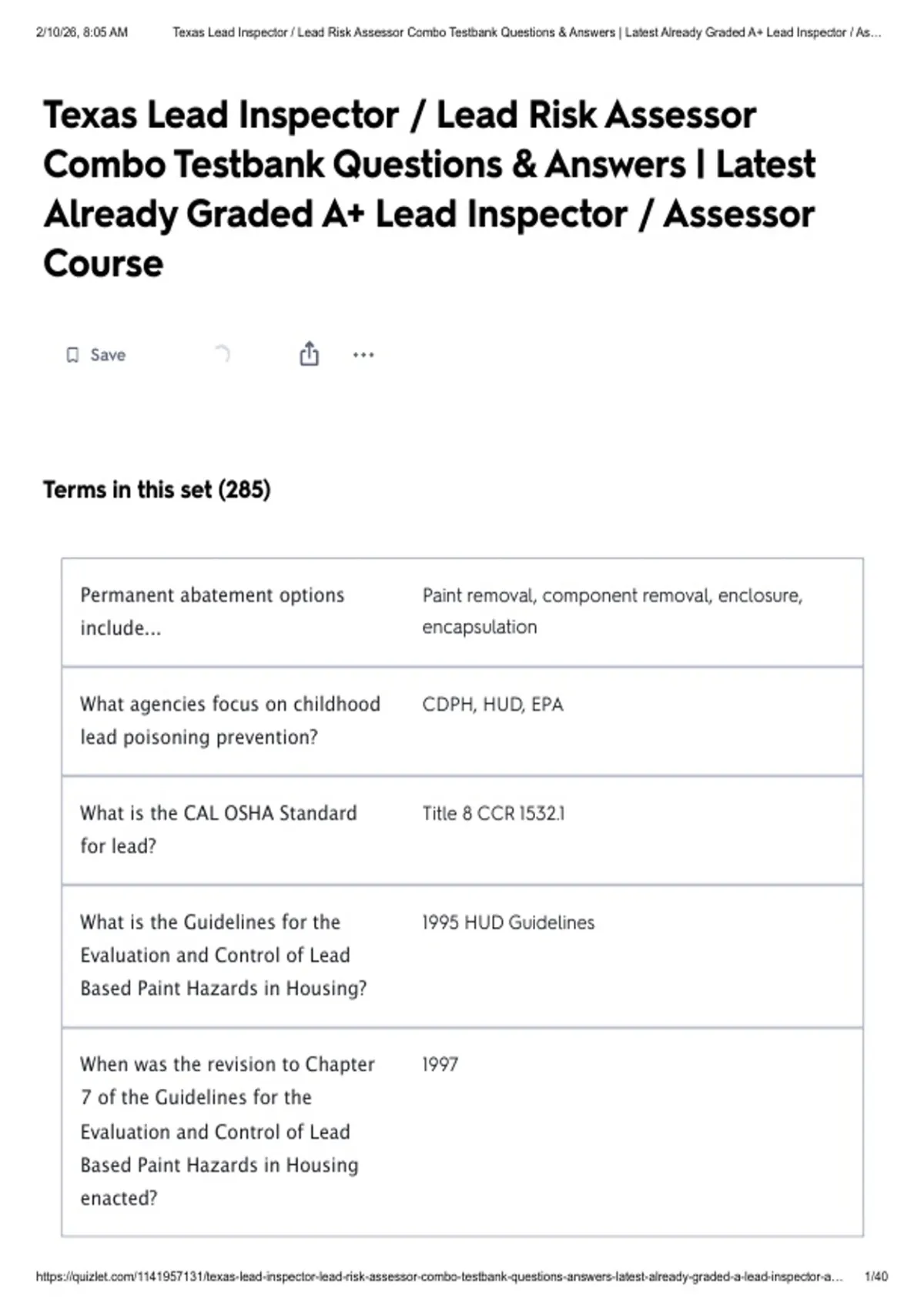Viewport: 924px width, 1309px height.
Task: Click the Save button label
Action: coord(108,355)
